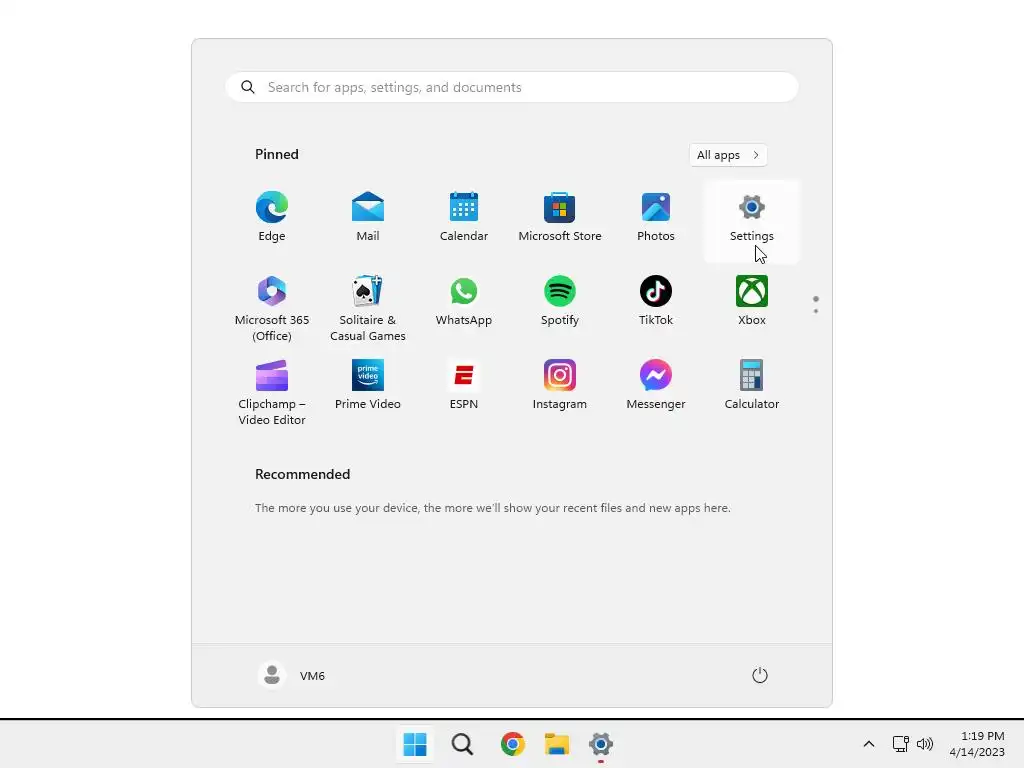1024x768 pixels.
Task: Launch the TikTok app
Action: tap(656, 302)
